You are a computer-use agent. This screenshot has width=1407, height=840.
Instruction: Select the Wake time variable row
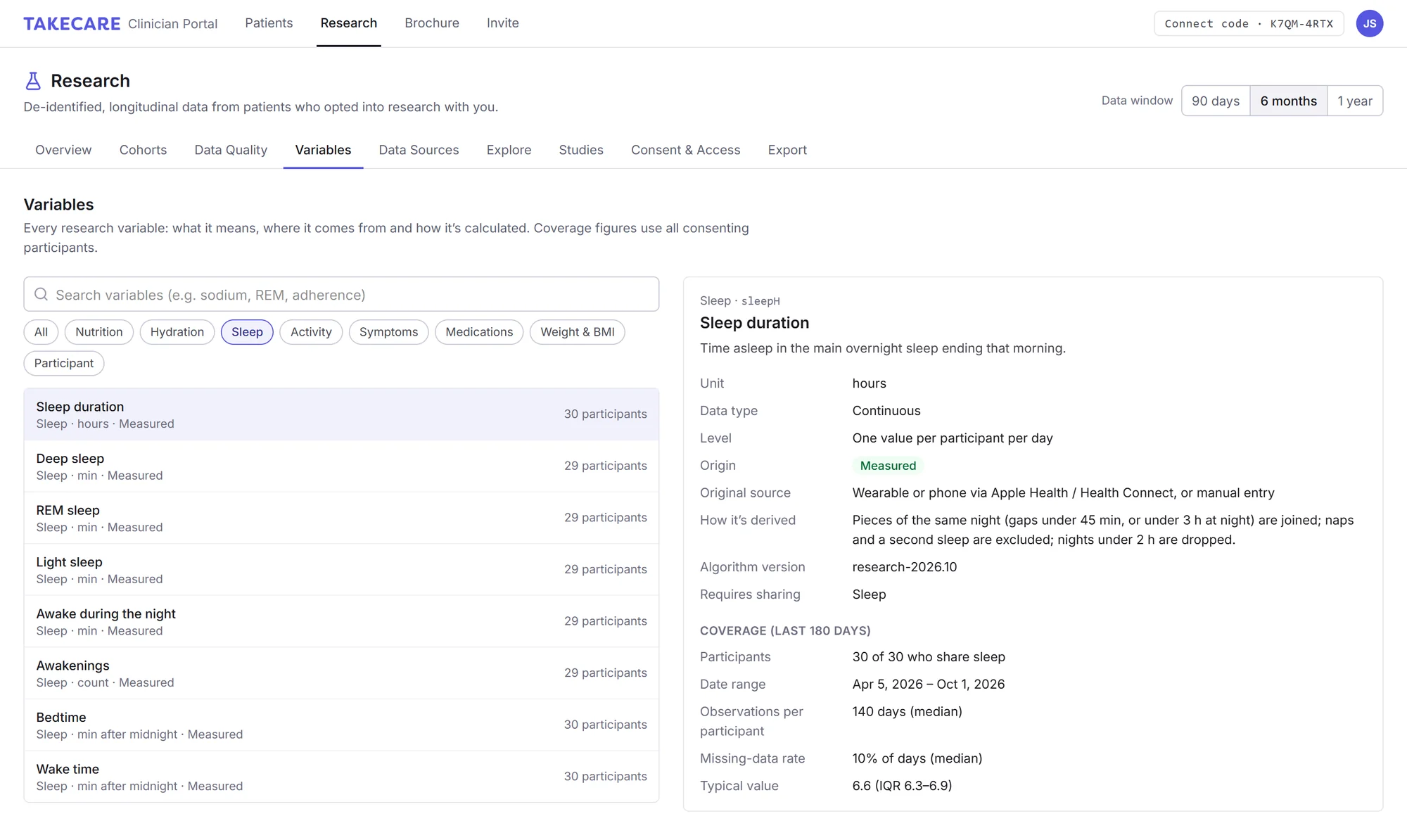(341, 777)
